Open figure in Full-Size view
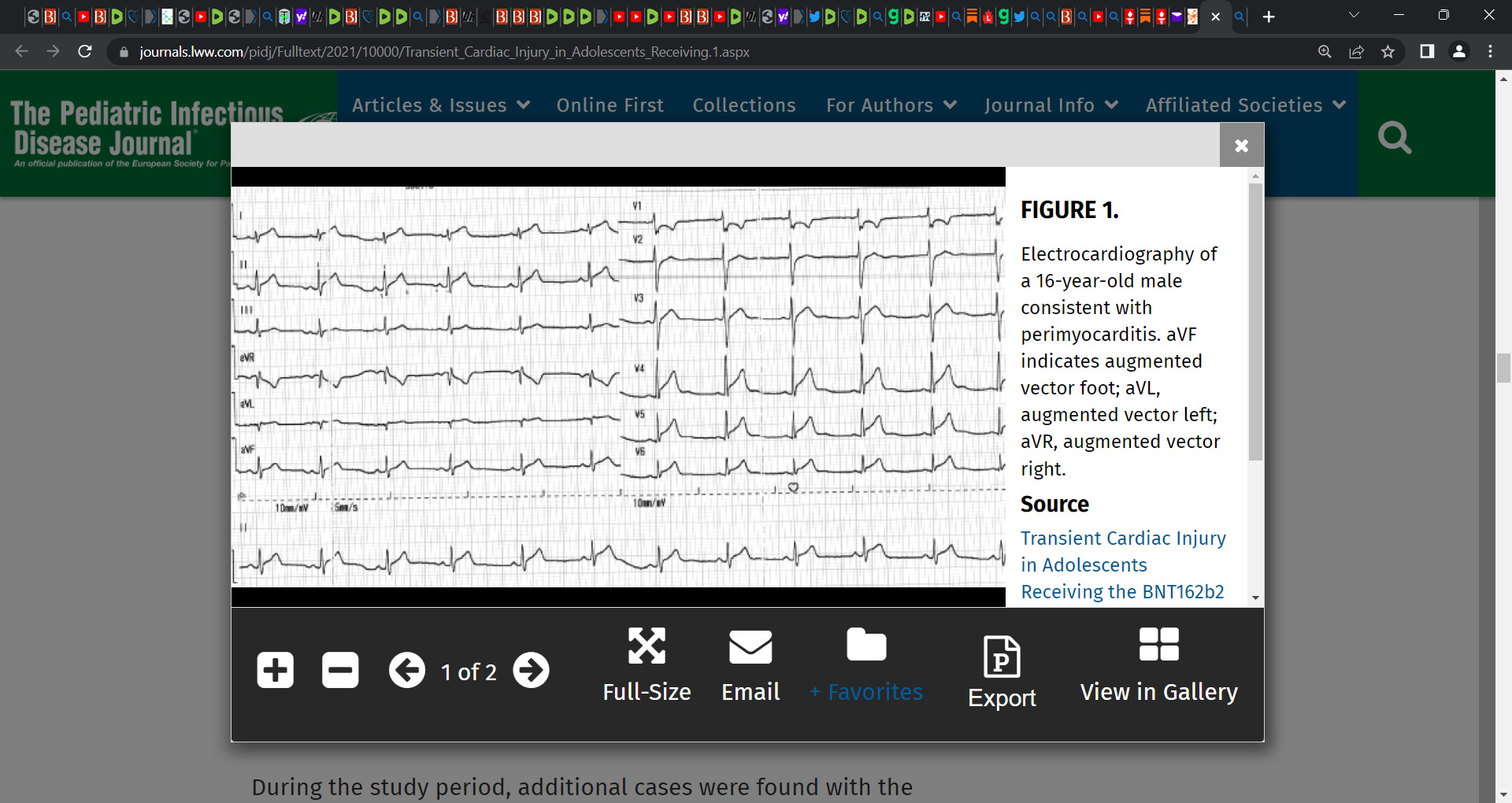Viewport: 1512px width, 803px height. click(x=647, y=665)
